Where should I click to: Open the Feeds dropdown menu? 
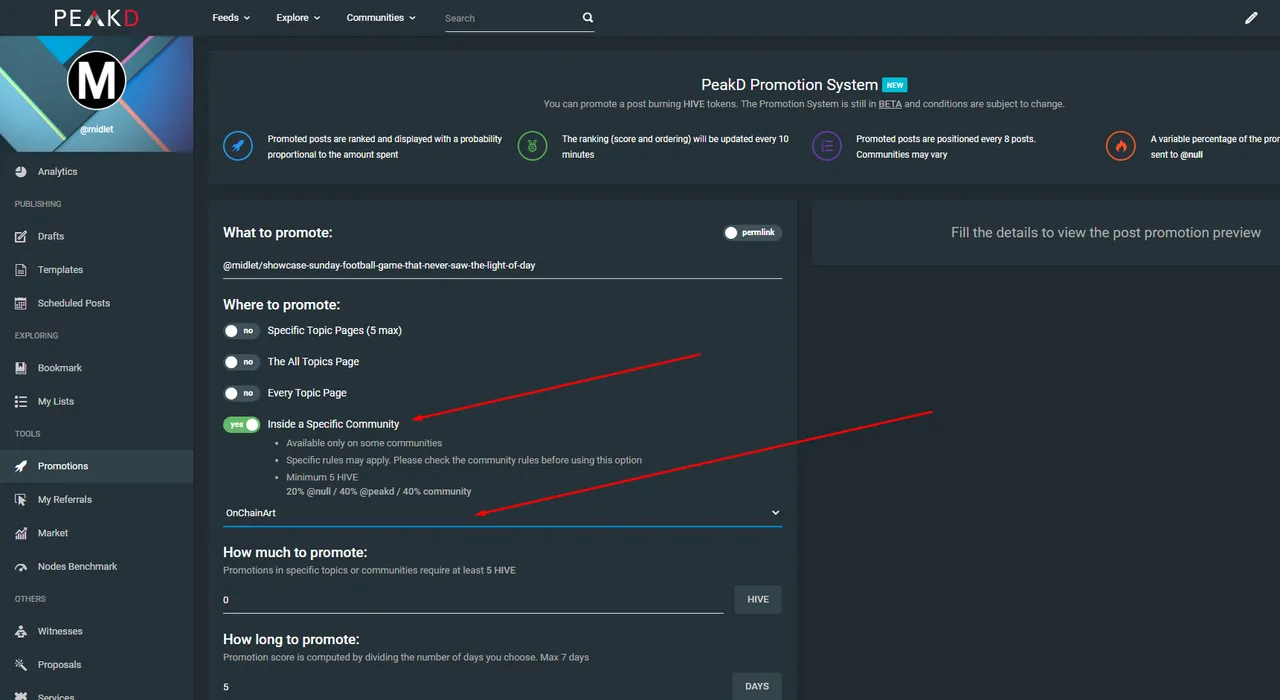(x=231, y=18)
